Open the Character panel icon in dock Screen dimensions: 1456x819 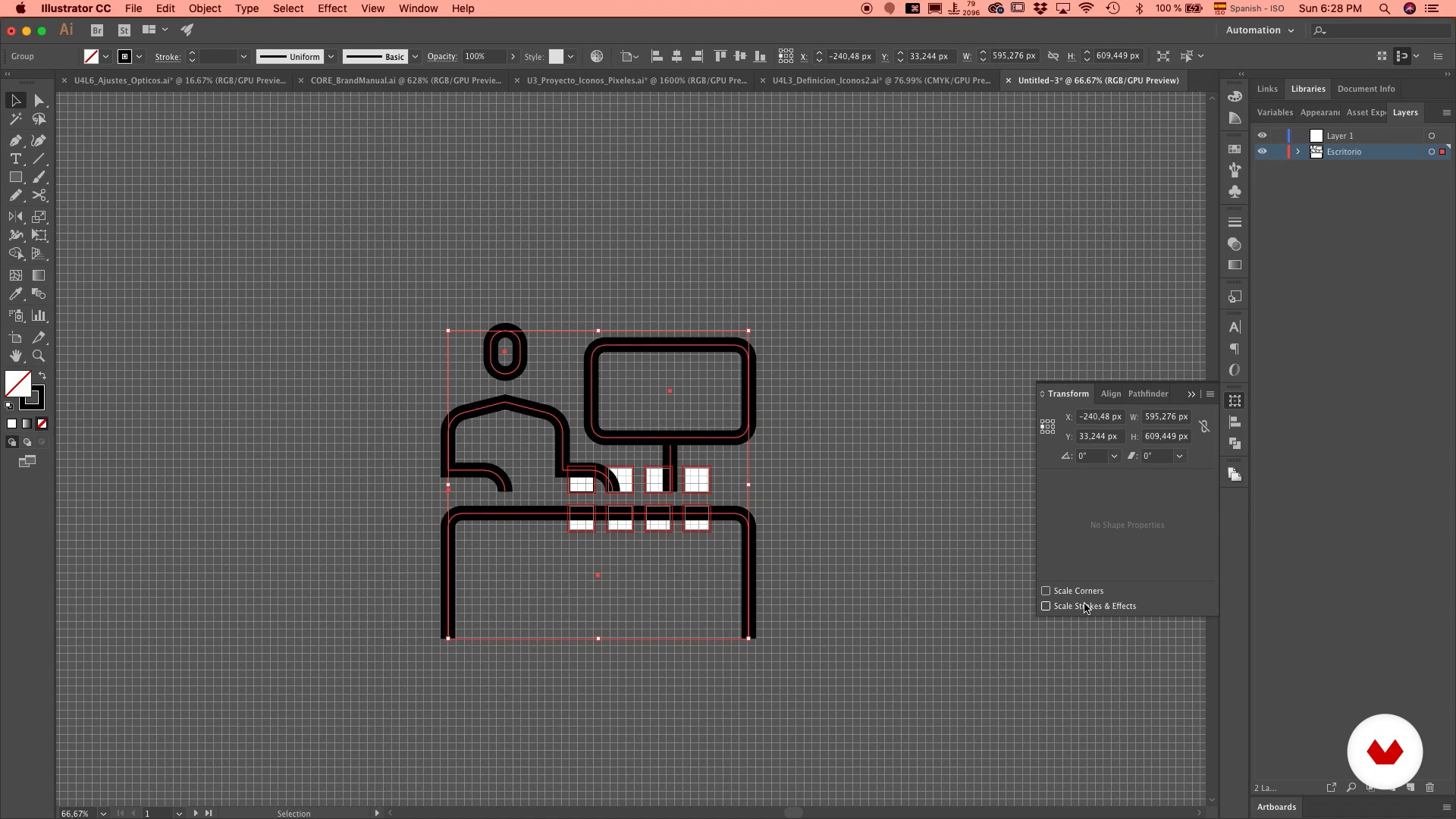1235,327
